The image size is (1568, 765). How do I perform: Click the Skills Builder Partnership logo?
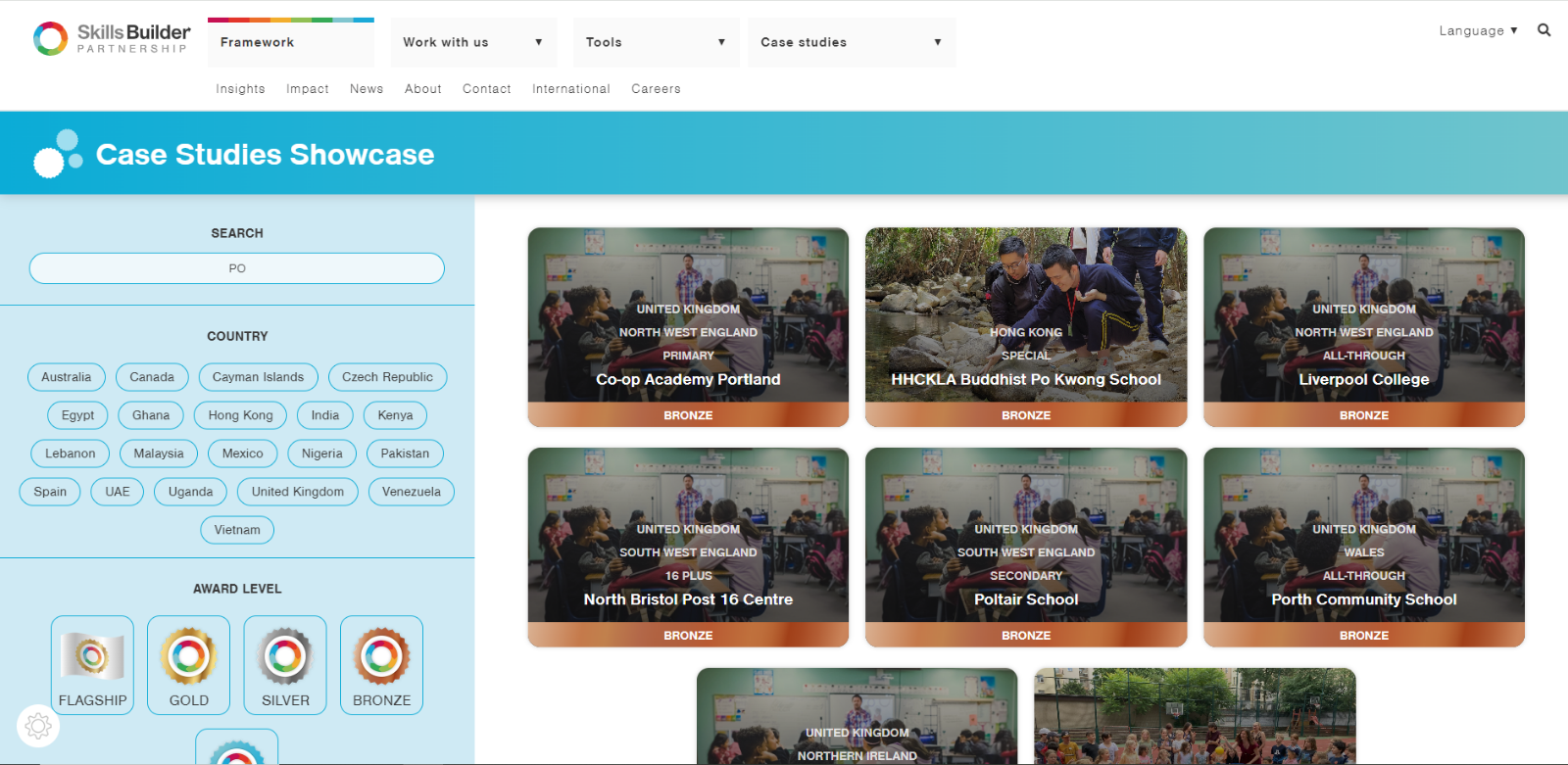[x=112, y=39]
